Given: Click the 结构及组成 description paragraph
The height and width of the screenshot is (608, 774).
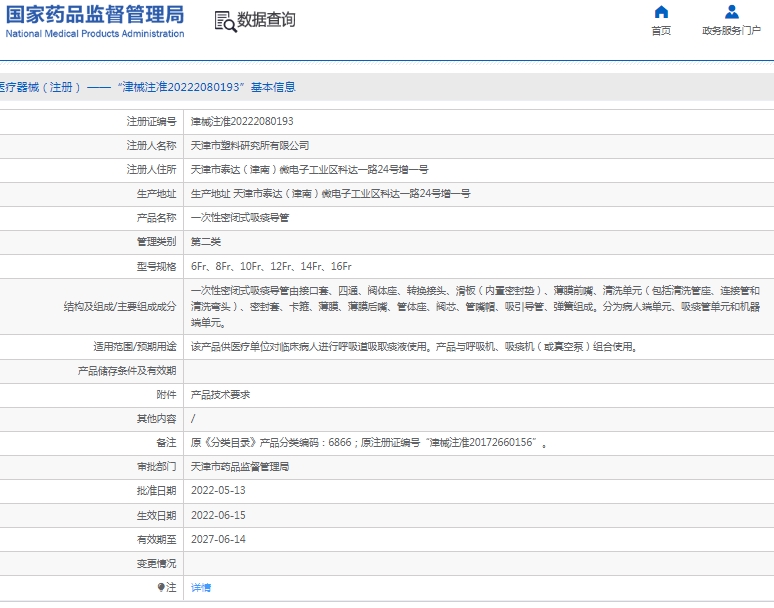Looking at the screenshot, I should coord(475,306).
